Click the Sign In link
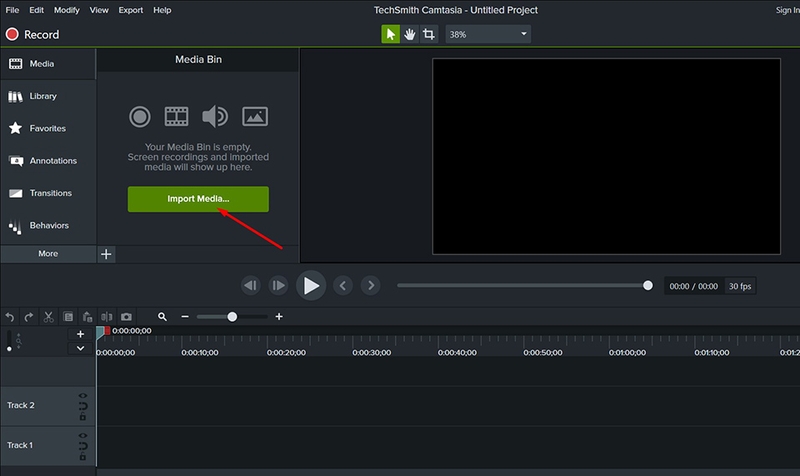This screenshot has width=800, height=476. (x=787, y=10)
